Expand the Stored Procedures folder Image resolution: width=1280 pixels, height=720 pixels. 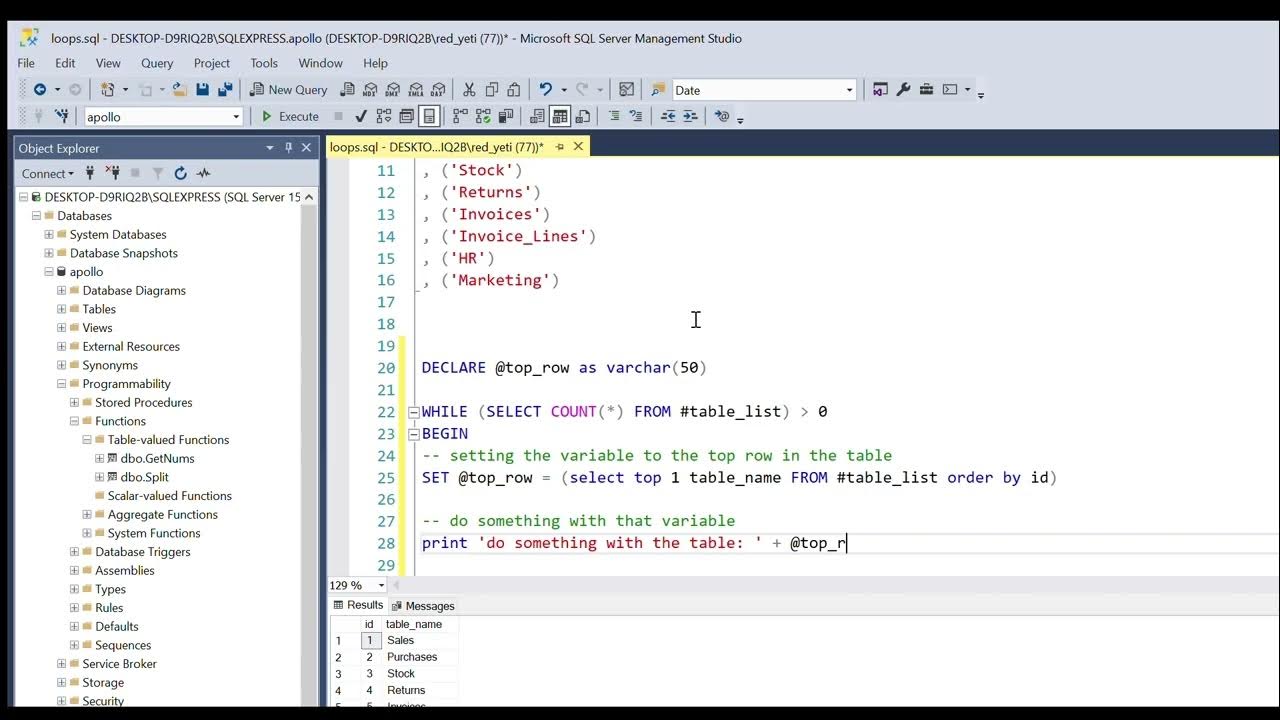(x=74, y=403)
